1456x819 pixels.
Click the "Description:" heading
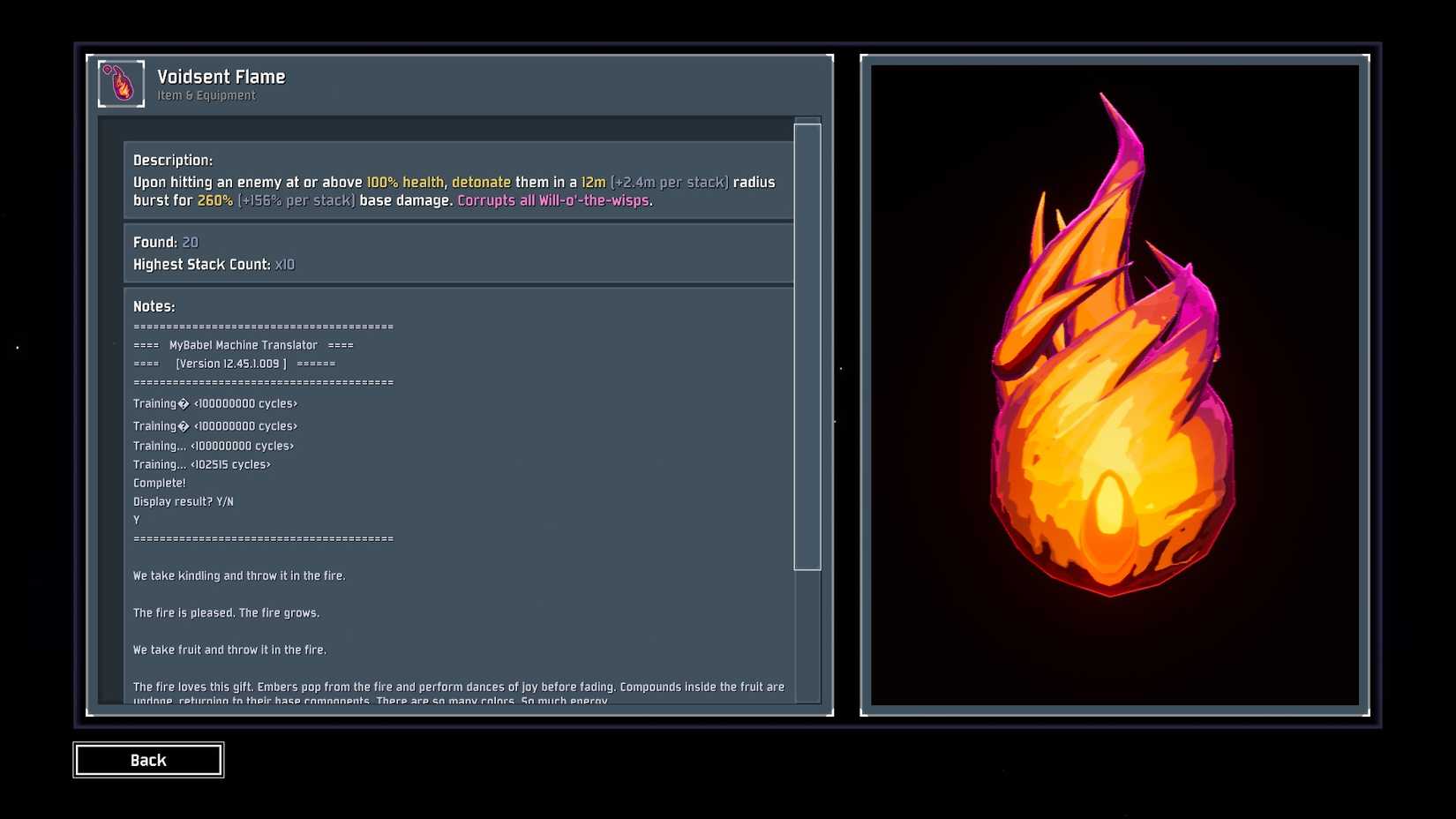[x=173, y=160]
